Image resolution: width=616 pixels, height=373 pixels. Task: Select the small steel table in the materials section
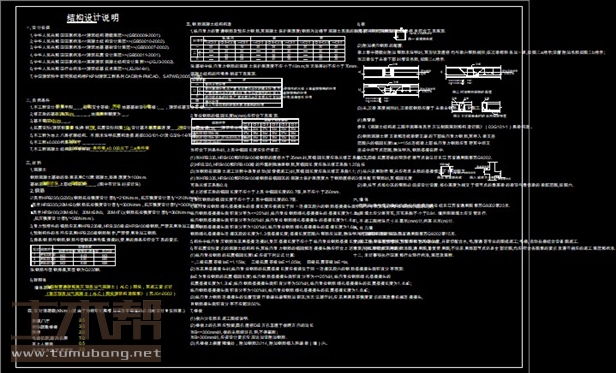73,255
